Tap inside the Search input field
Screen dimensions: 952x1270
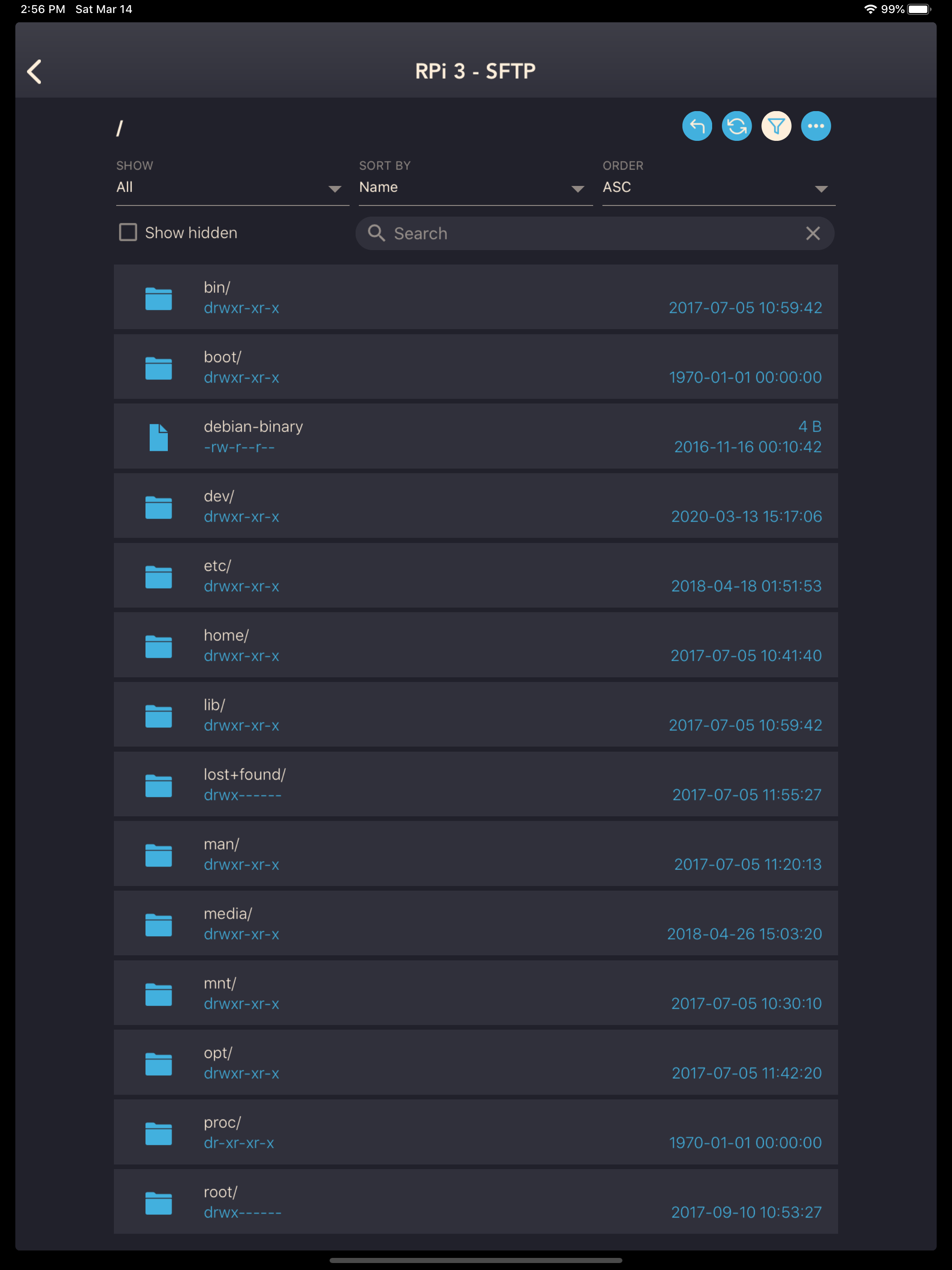(574, 234)
